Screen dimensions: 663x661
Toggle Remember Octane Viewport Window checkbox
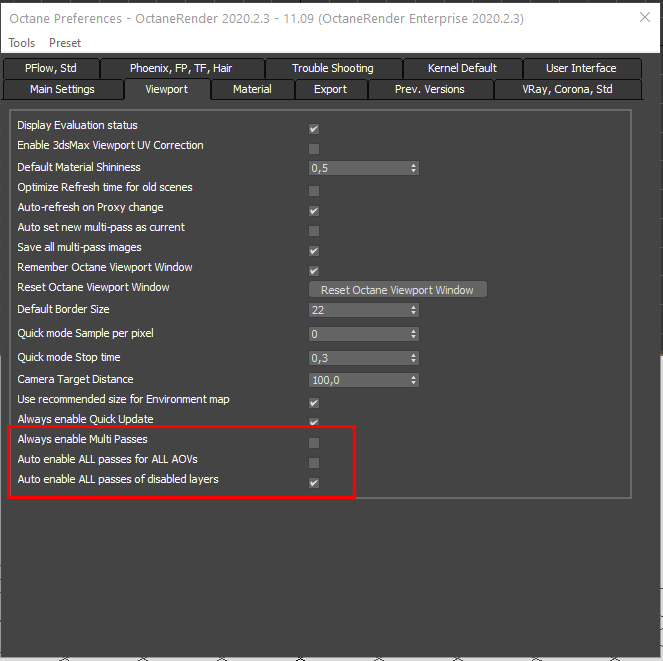coord(314,271)
